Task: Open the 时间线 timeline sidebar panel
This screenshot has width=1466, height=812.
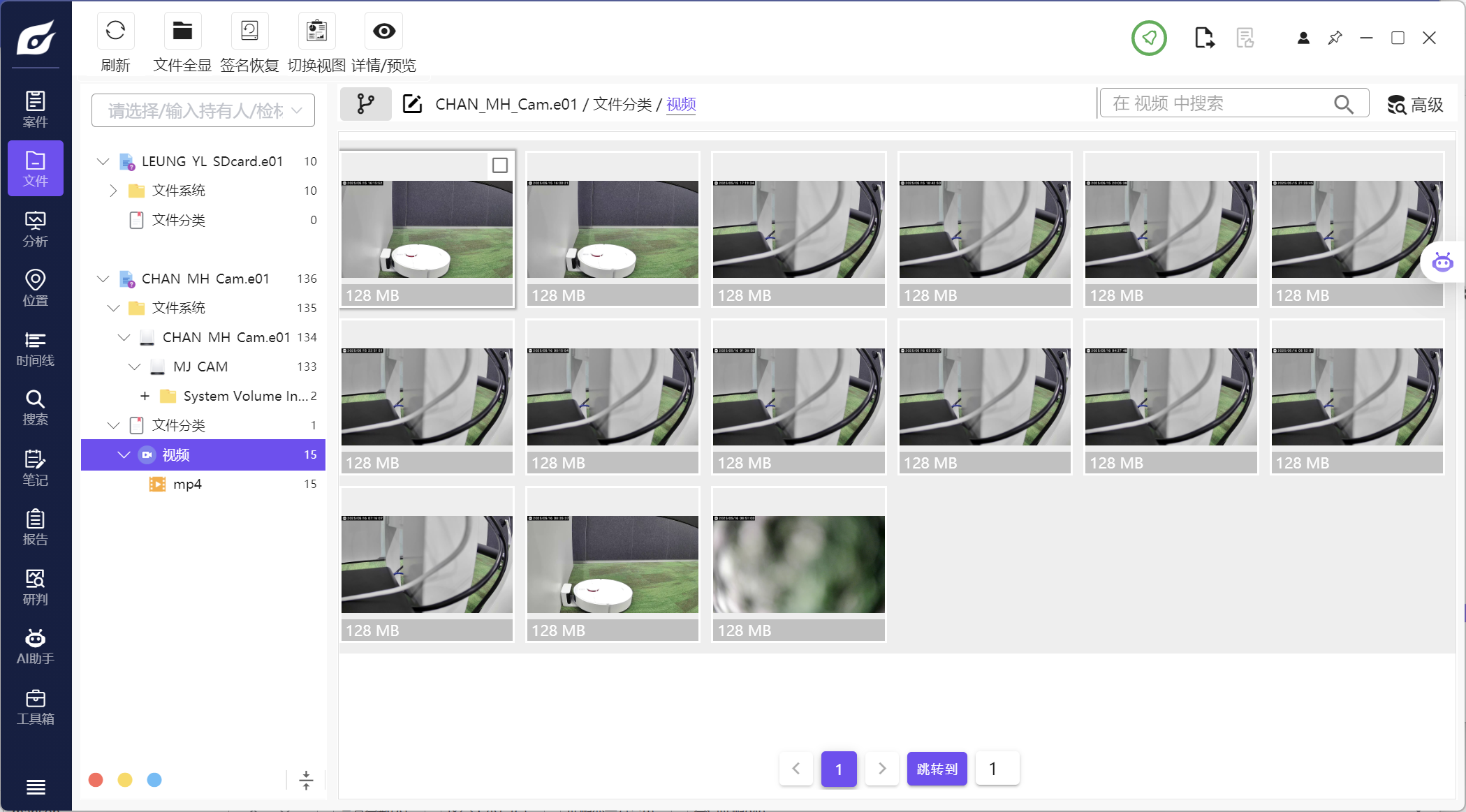Action: (35, 348)
